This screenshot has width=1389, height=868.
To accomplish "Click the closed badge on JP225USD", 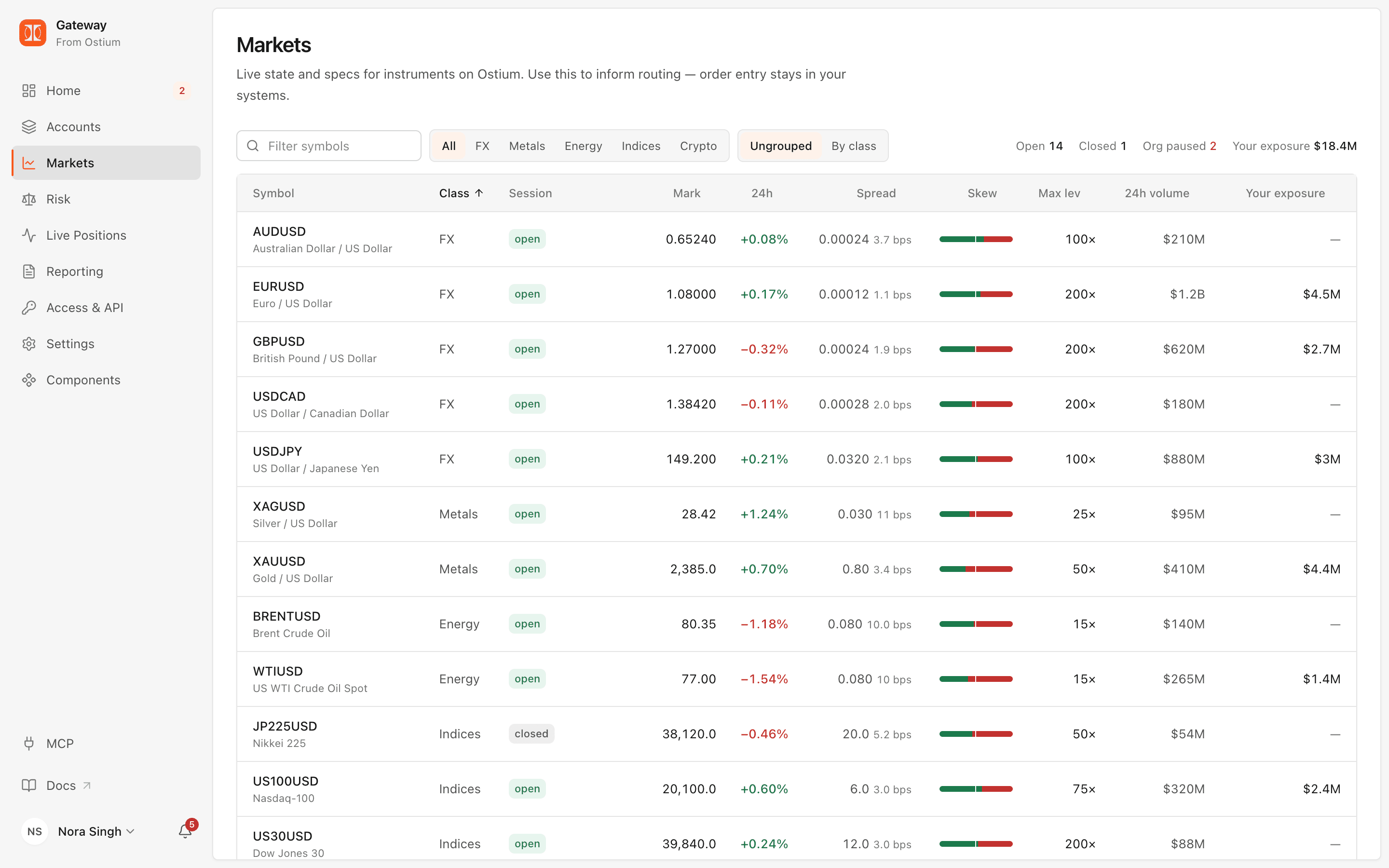I will coord(531,733).
